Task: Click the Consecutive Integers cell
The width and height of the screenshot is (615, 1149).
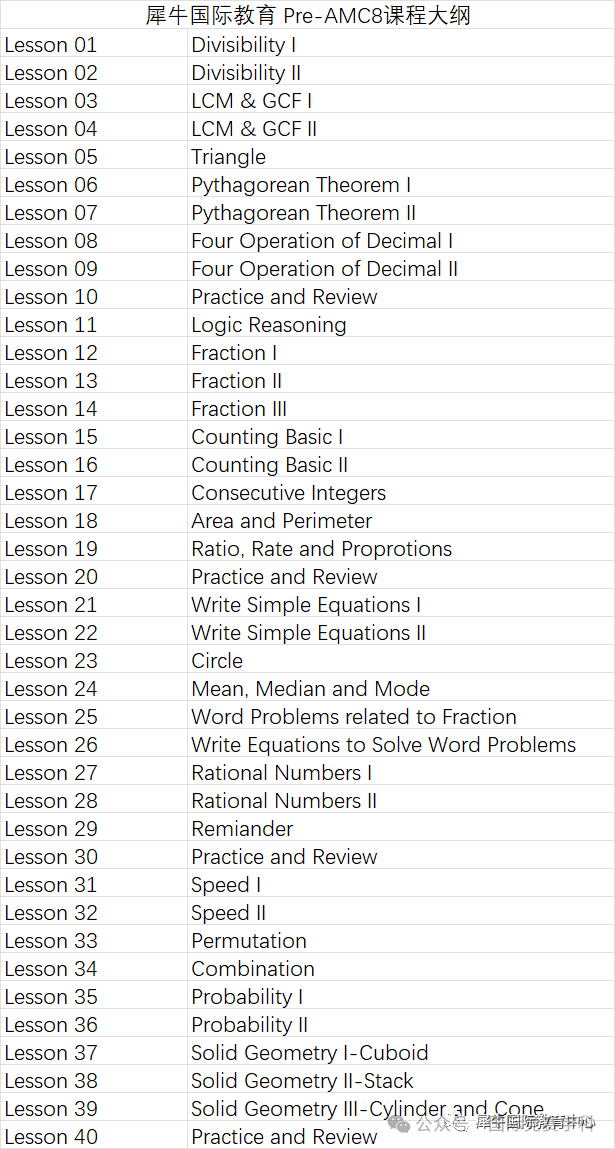Action: pos(400,492)
